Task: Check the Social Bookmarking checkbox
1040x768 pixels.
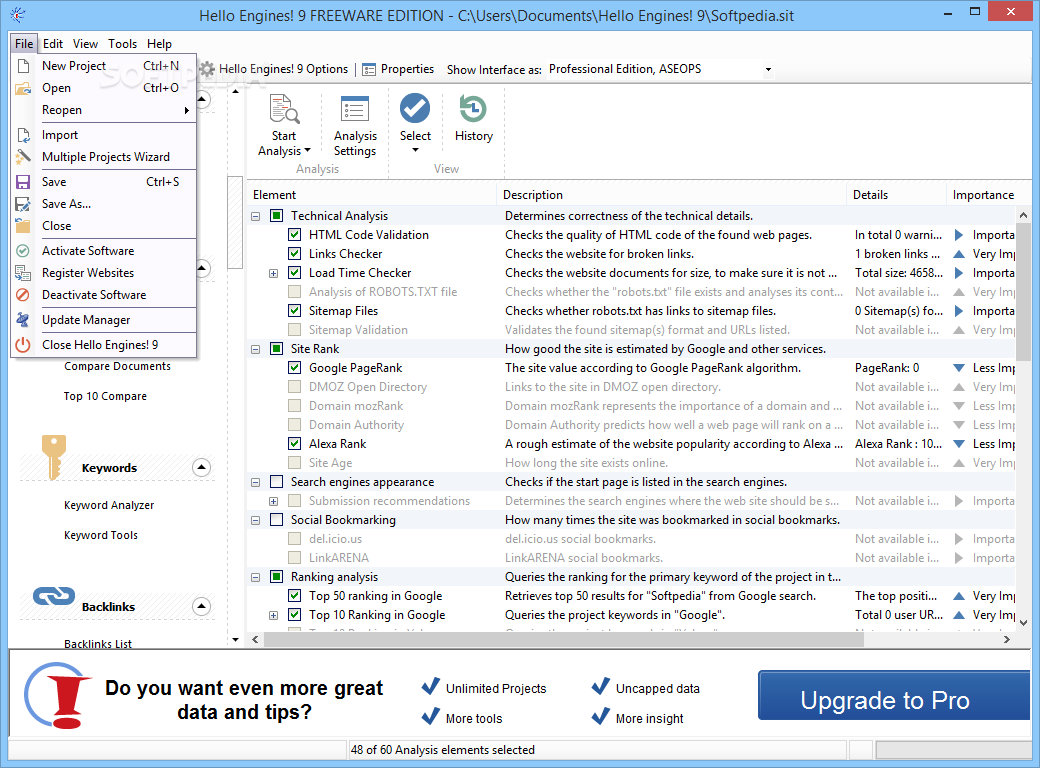Action: pyautogui.click(x=277, y=520)
